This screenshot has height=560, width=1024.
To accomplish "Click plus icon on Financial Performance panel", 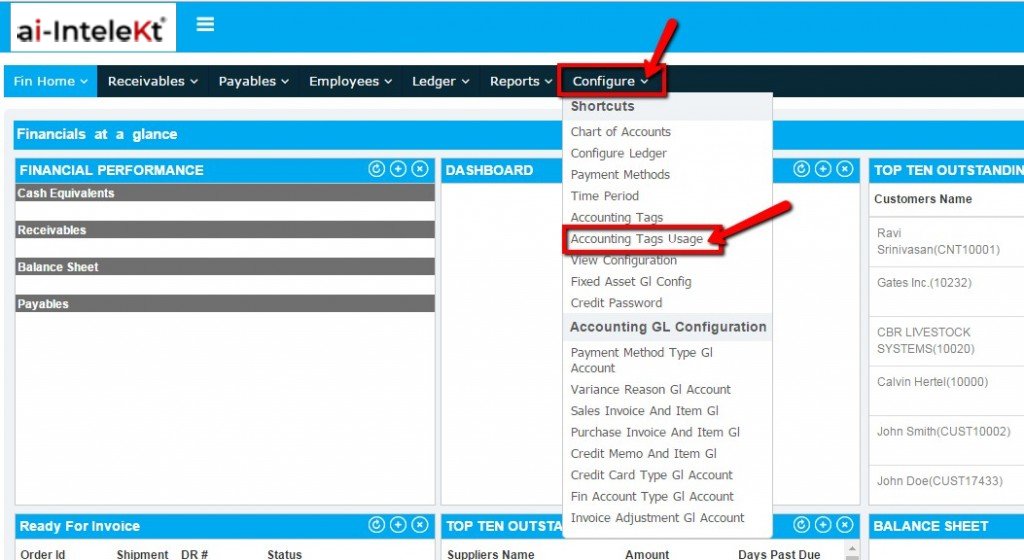I will [x=398, y=169].
